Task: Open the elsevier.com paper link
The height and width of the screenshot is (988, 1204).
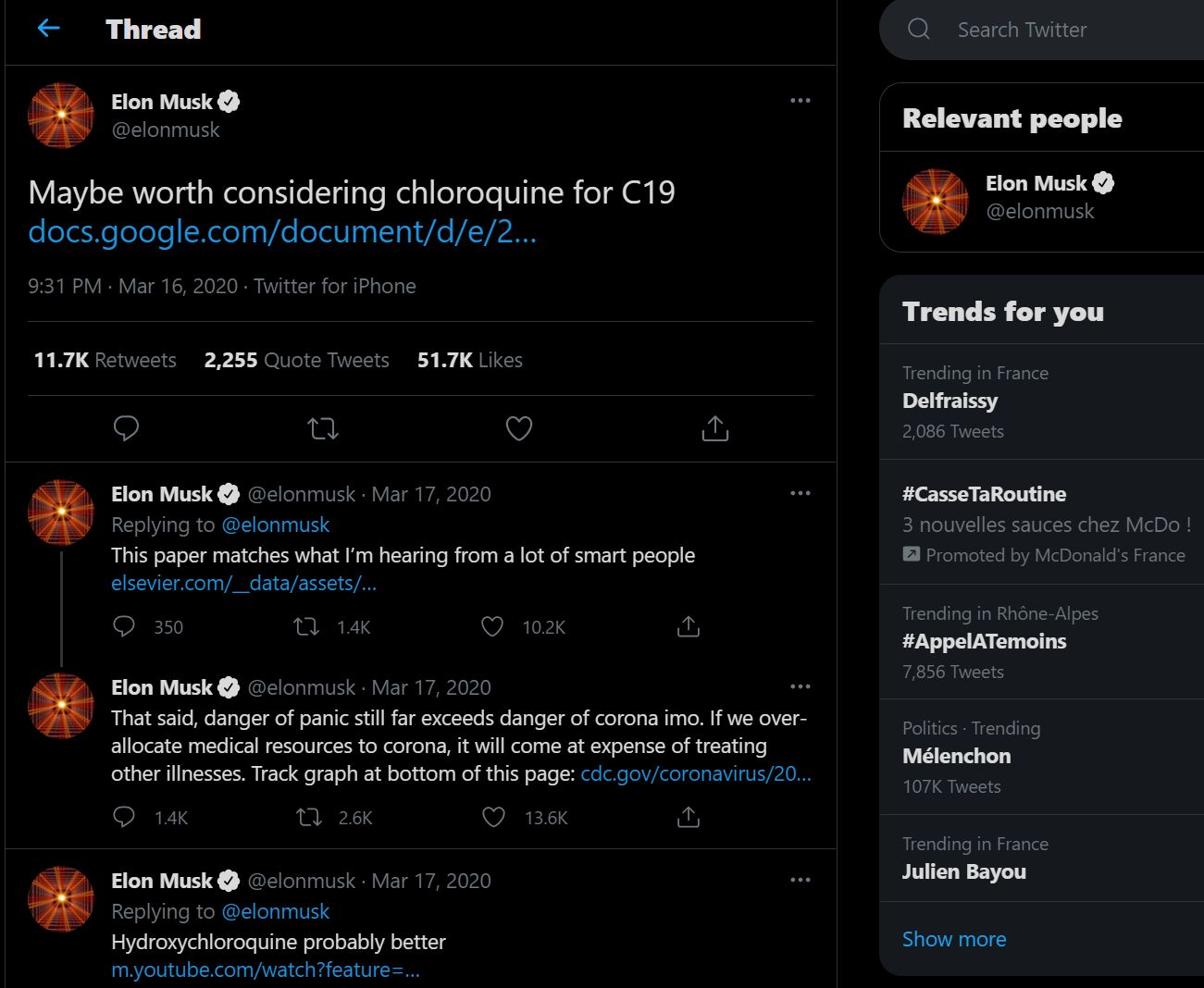Action: pyautogui.click(x=243, y=584)
